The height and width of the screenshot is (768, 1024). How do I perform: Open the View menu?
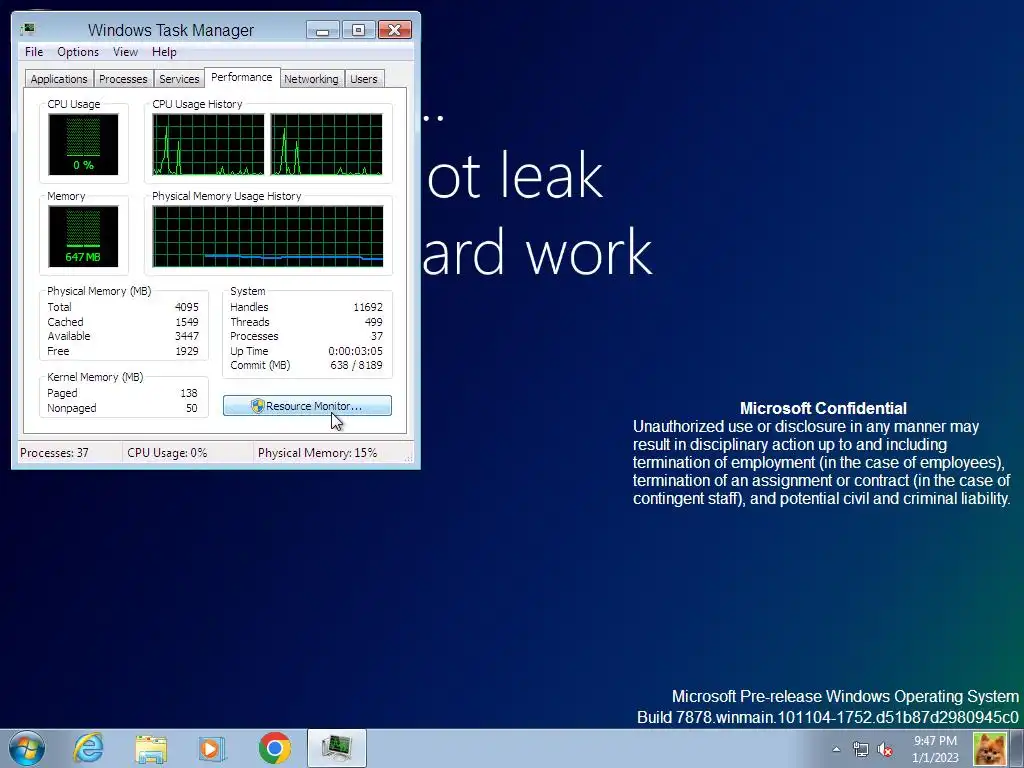coord(125,52)
